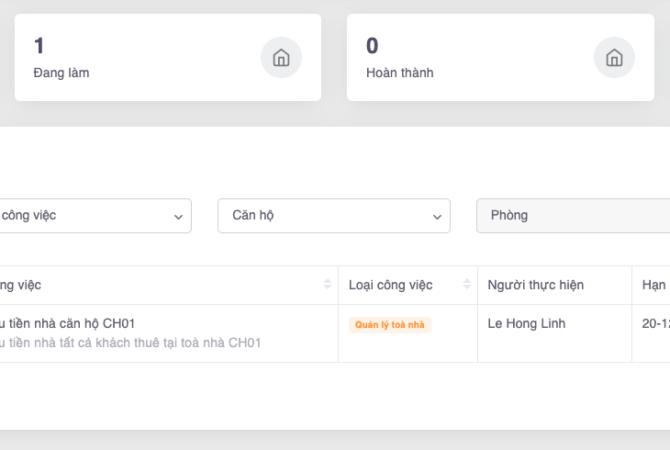
Task: Click the house icon on Hoàn thành card
Action: point(613,58)
